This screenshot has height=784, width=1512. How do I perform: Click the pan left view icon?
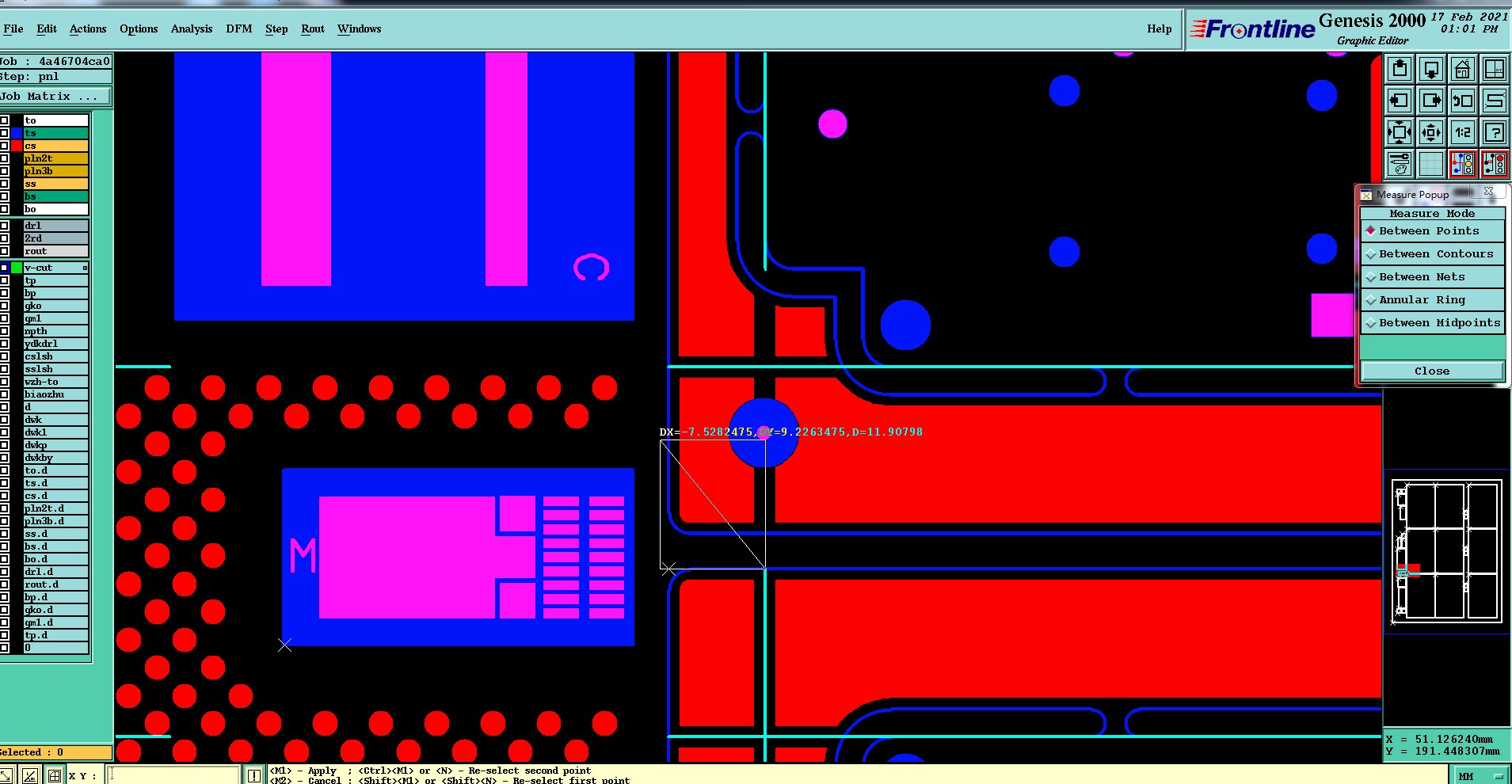click(x=1400, y=101)
